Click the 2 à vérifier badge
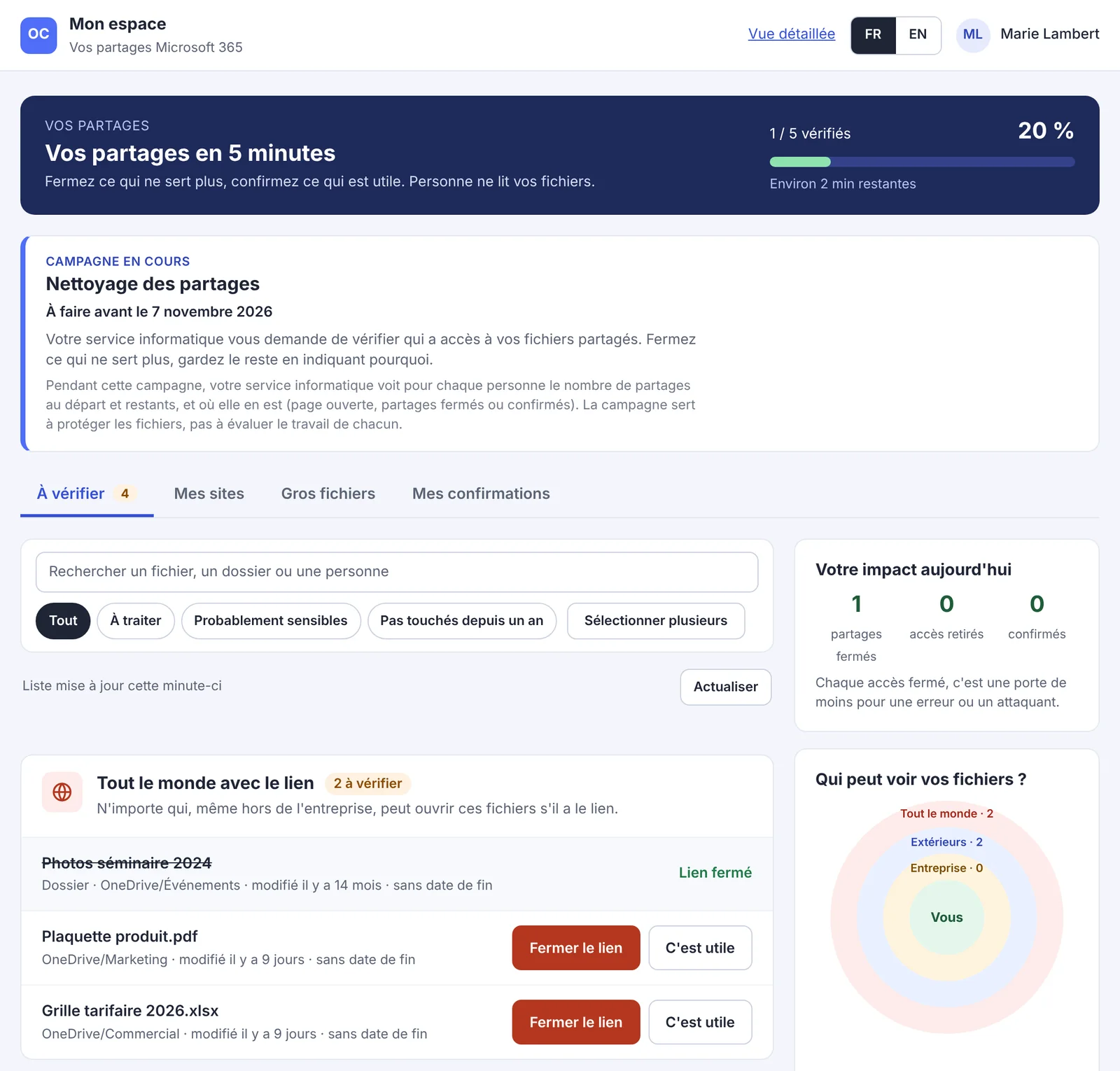Viewport: 1120px width, 1071px height. click(367, 783)
